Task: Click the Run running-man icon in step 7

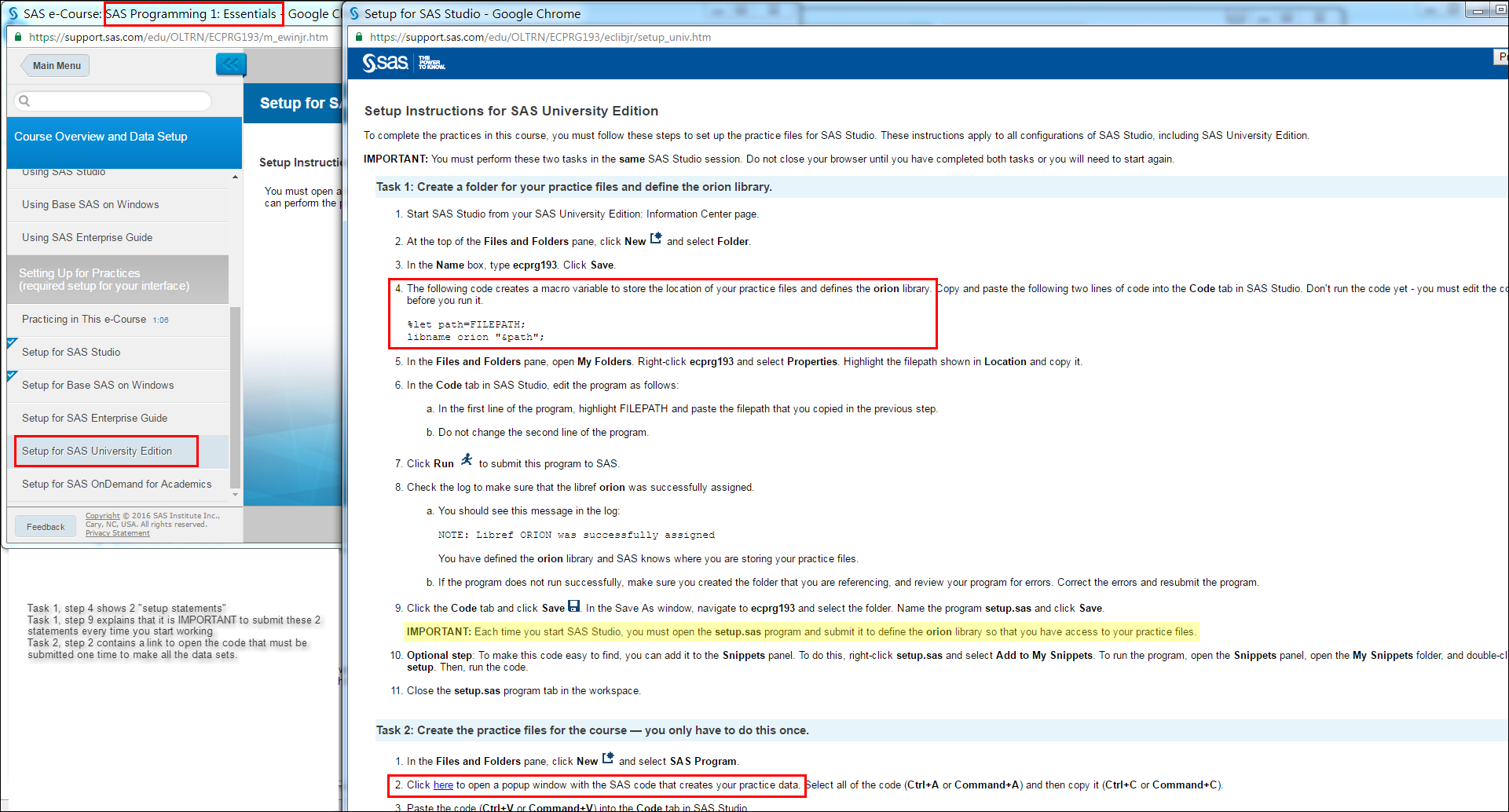Action: 467,460
